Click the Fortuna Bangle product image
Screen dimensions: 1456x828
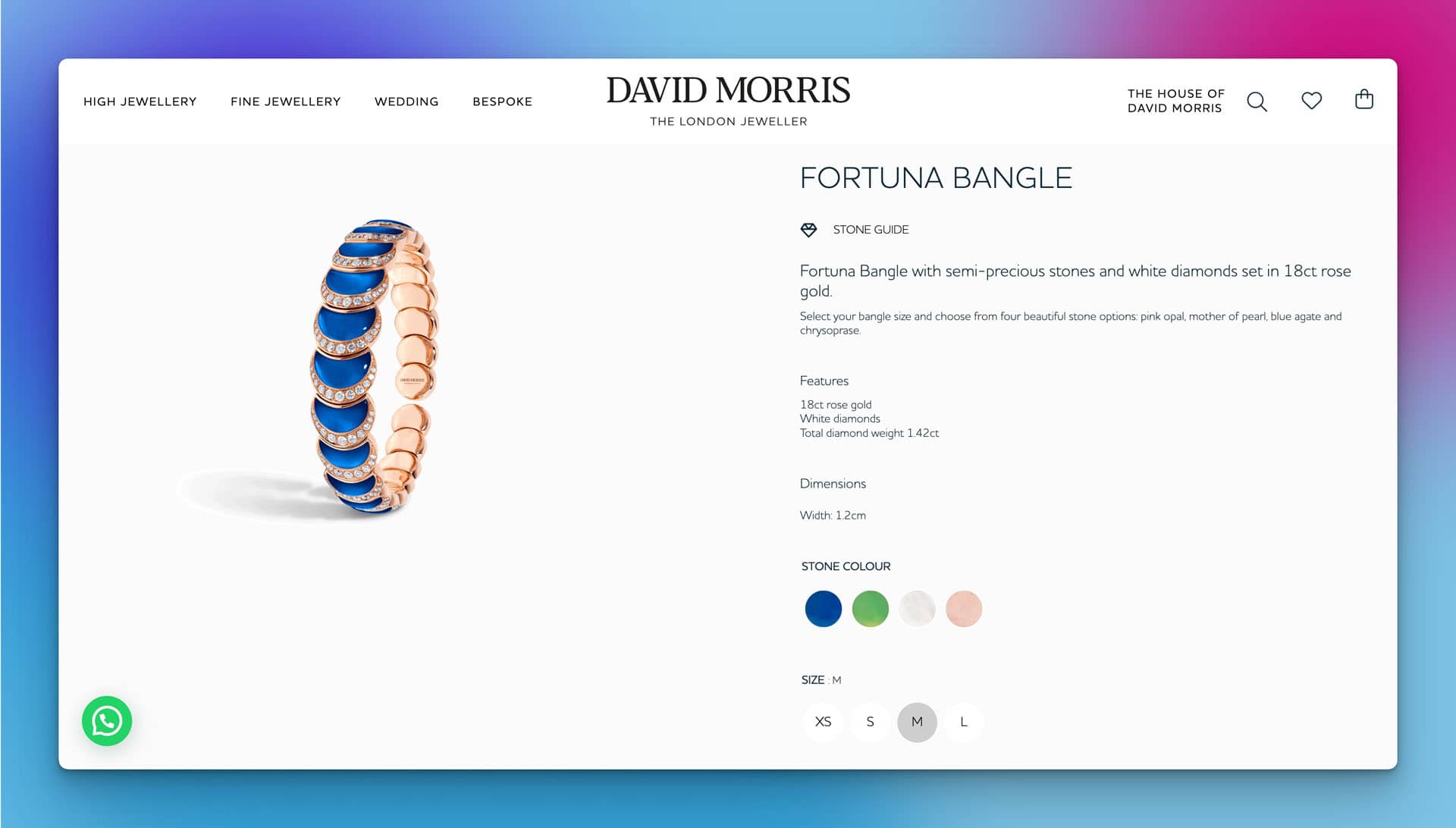click(375, 368)
